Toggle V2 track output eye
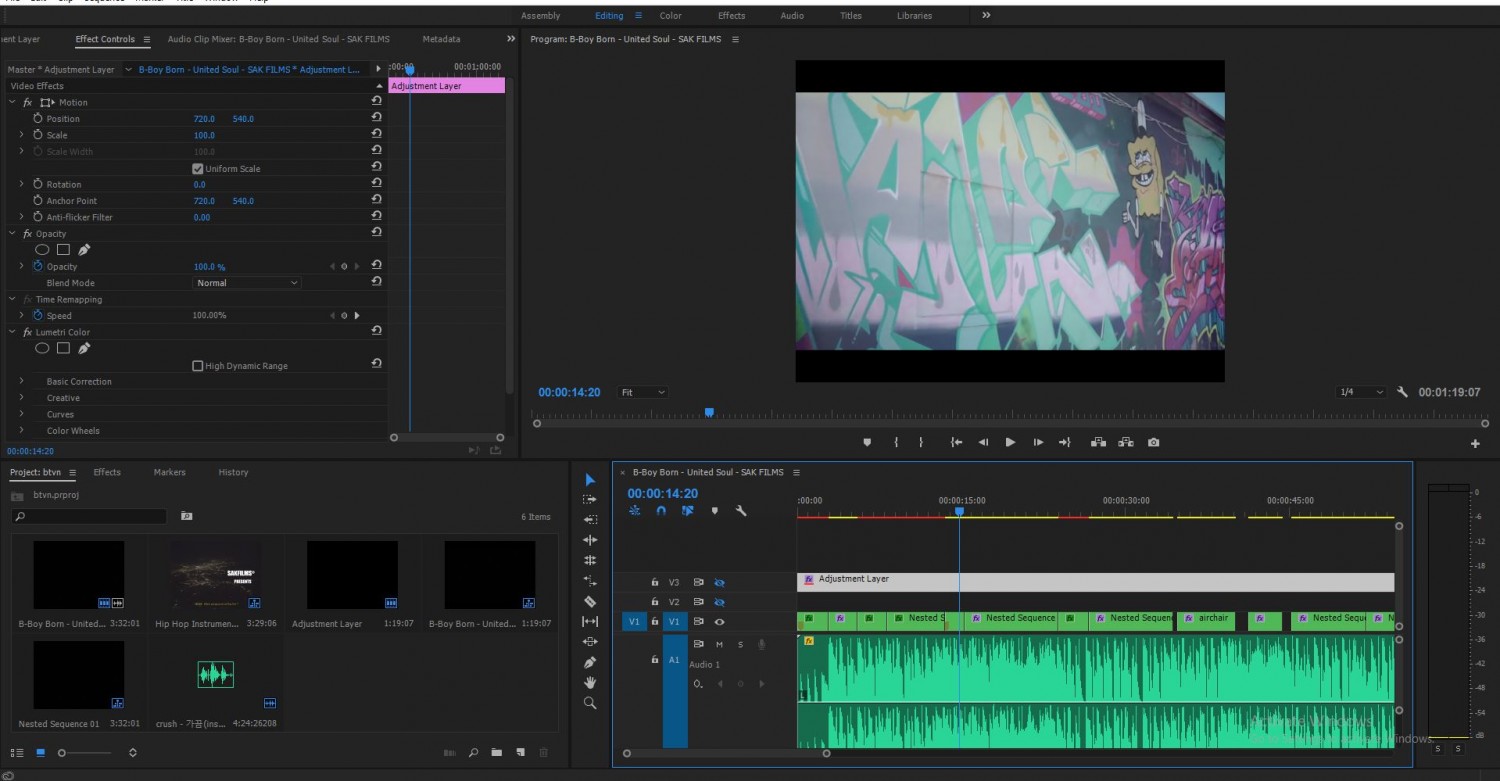This screenshot has height=781, width=1500. tap(719, 602)
